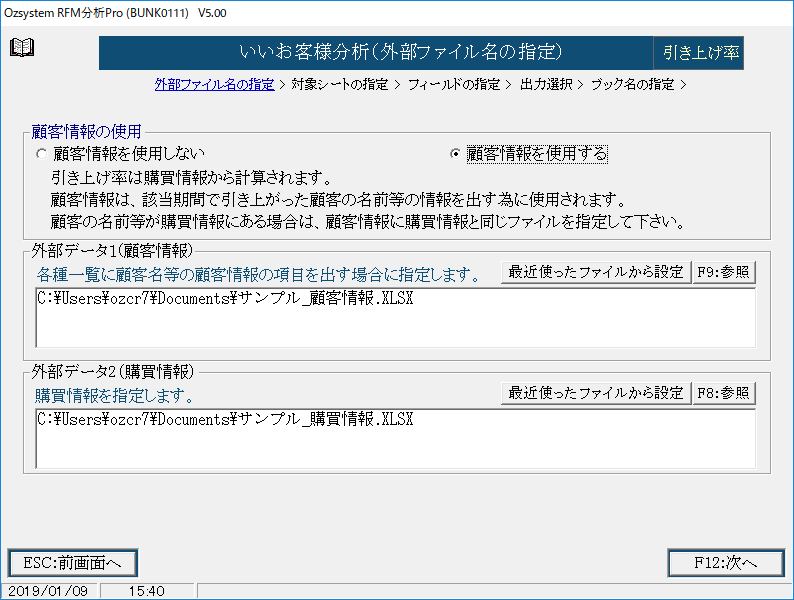Image resolution: width=794 pixels, height=600 pixels.
Task: Click 最近使ったファイルから設定 for 顧客情報
Action: (596, 272)
